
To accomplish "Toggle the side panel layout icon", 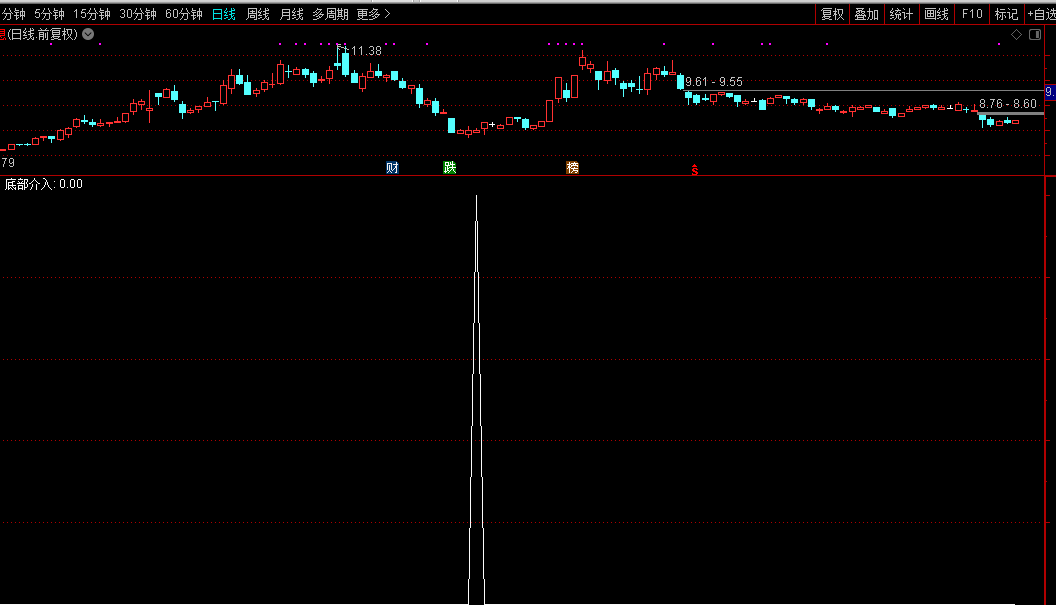I will tap(1036, 34).
